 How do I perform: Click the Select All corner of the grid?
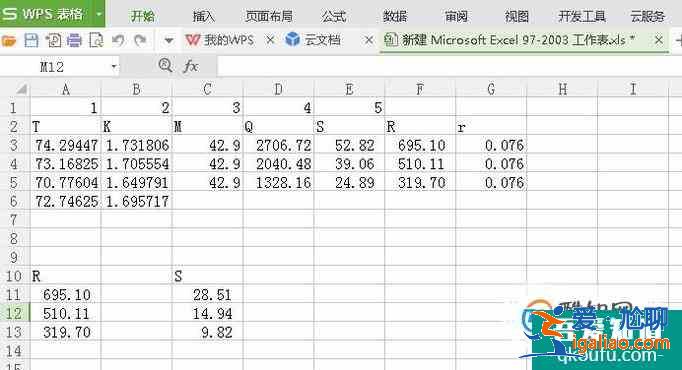[x=21, y=89]
